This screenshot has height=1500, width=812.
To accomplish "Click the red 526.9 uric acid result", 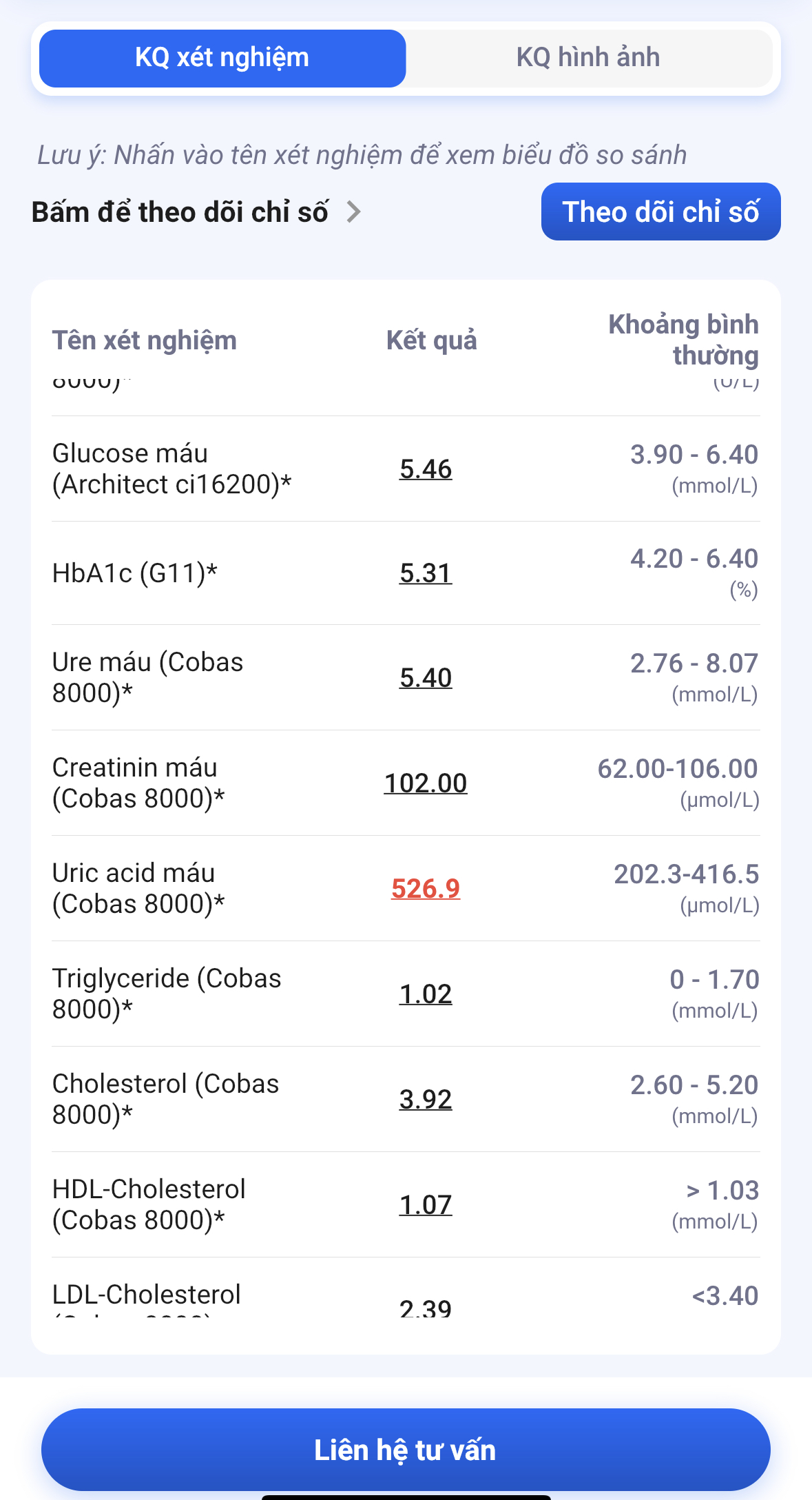I will pos(426,889).
